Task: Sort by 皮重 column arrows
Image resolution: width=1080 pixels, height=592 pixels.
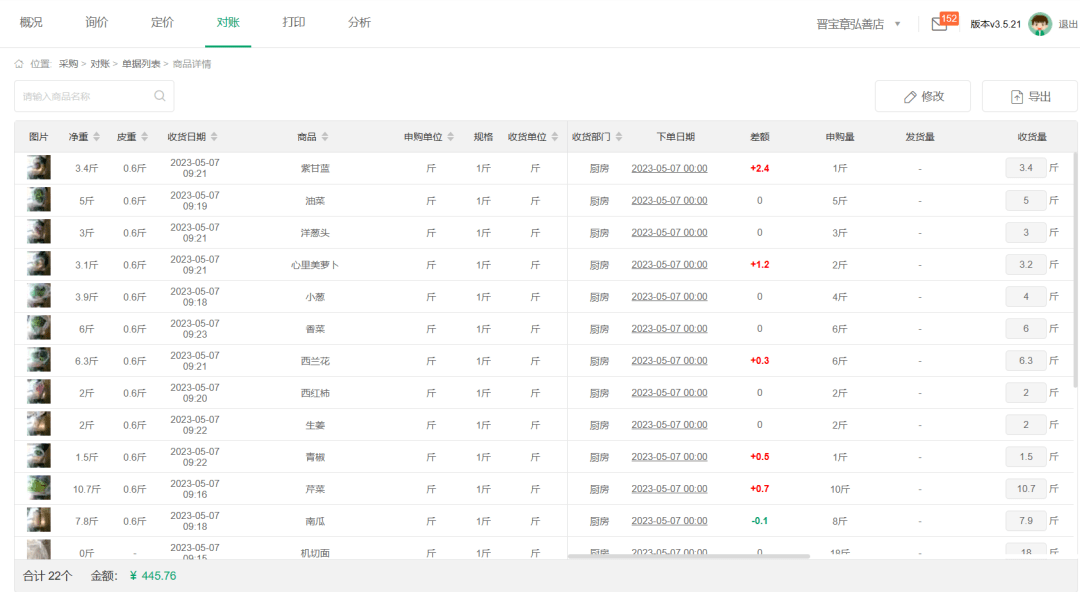Action: coord(145,137)
